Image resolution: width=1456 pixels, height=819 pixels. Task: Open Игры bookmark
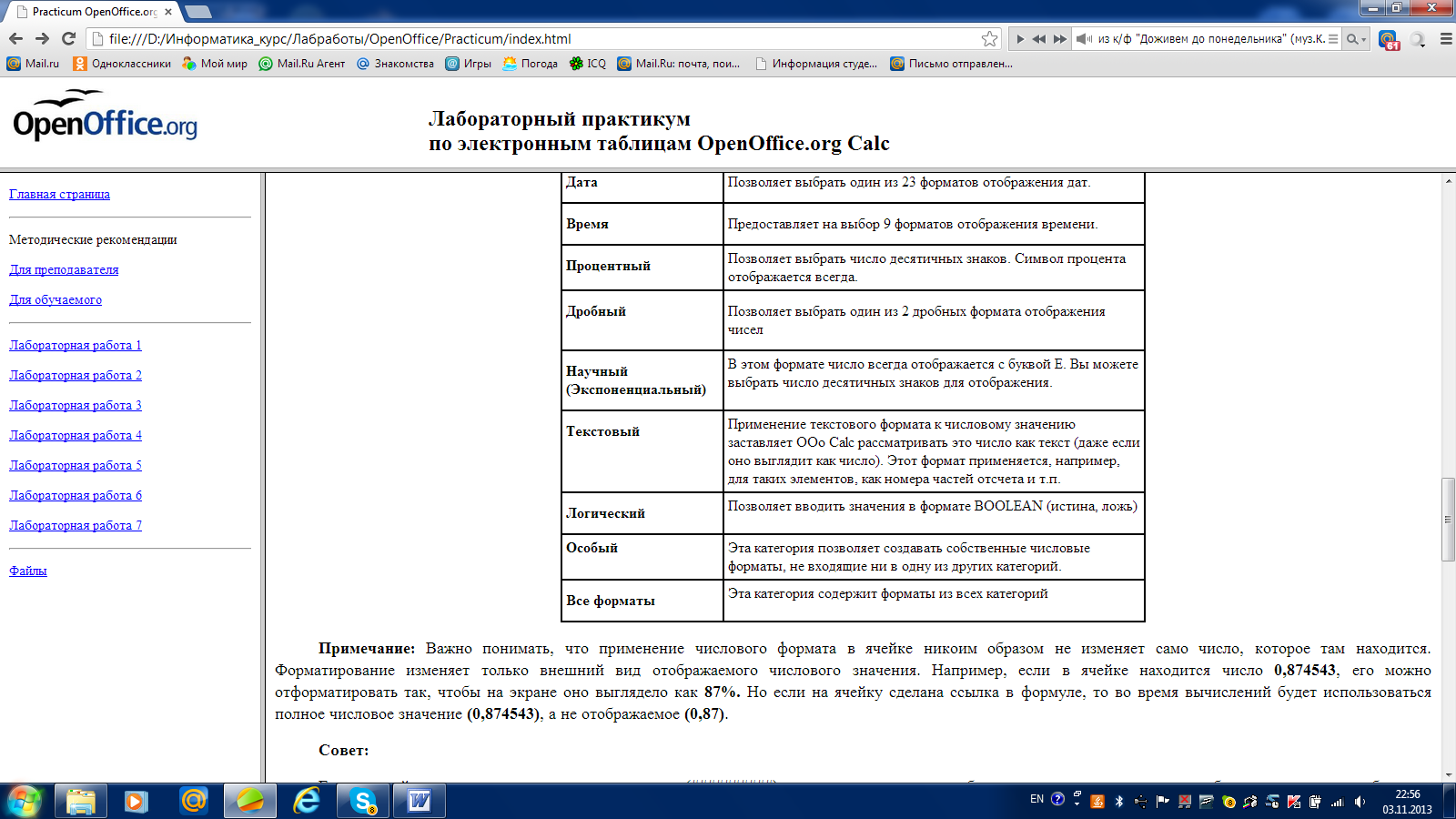tap(468, 64)
